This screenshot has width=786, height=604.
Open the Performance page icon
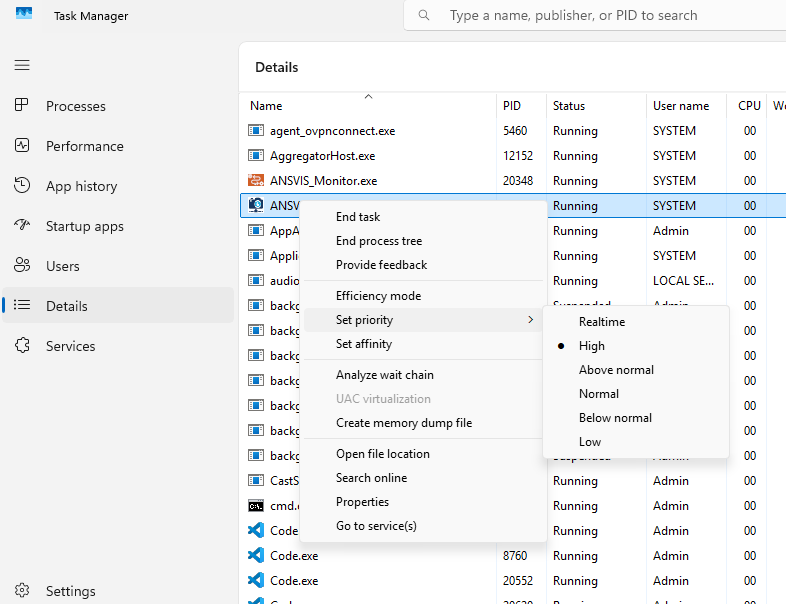(x=22, y=146)
